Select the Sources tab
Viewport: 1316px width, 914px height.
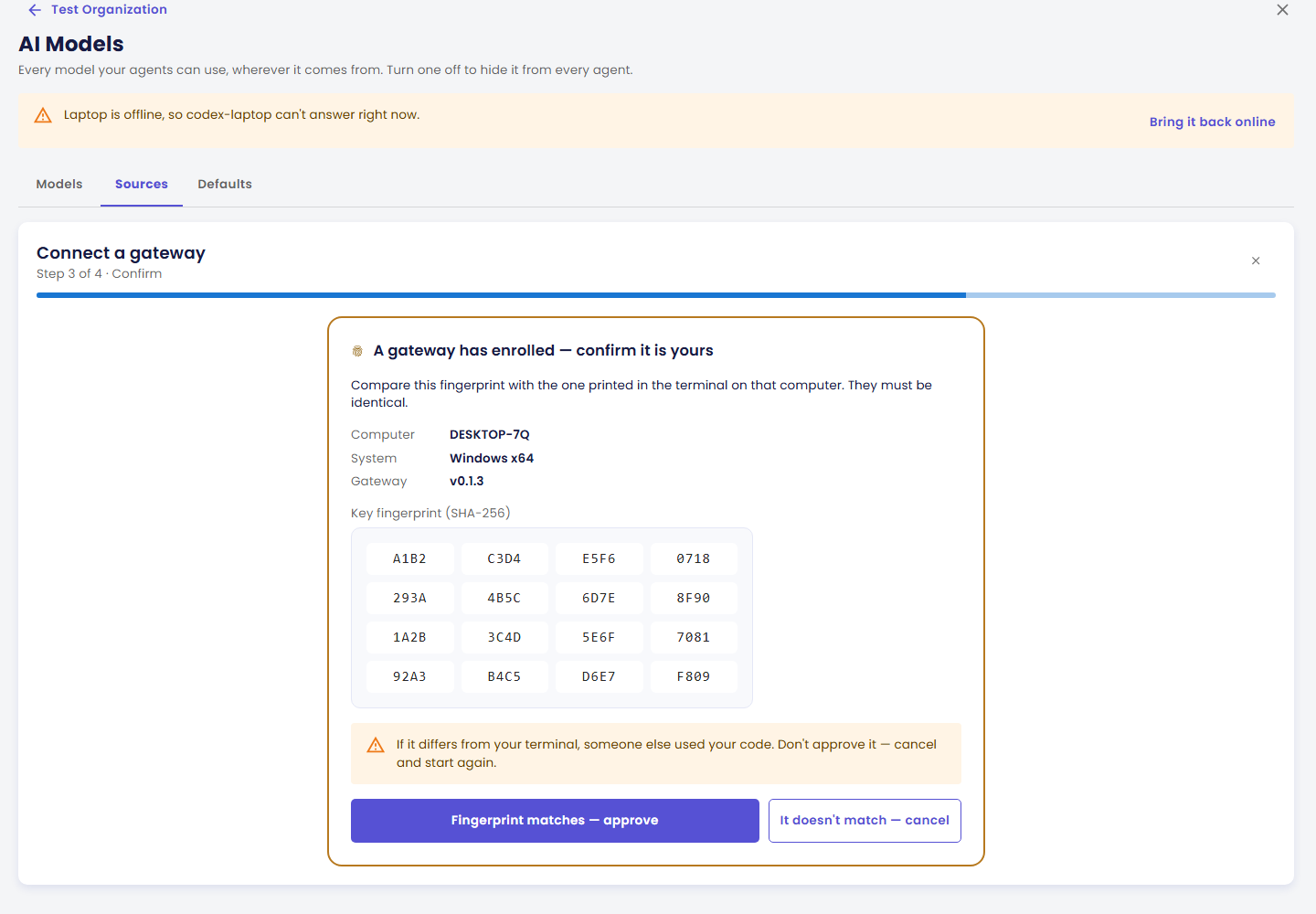click(x=142, y=184)
